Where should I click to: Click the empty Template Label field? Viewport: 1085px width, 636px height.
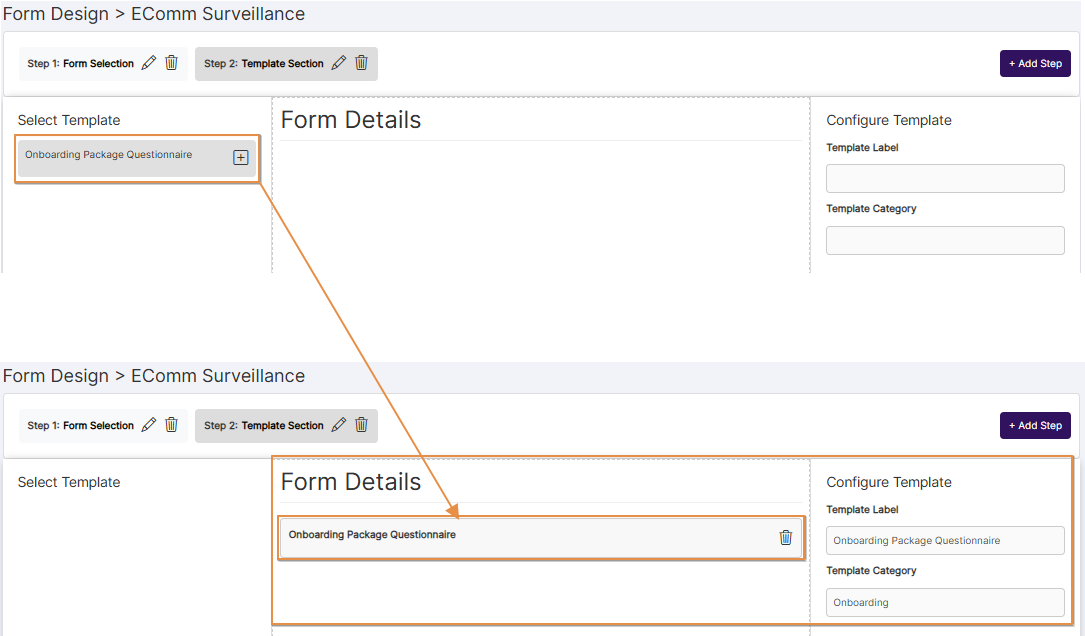944,178
